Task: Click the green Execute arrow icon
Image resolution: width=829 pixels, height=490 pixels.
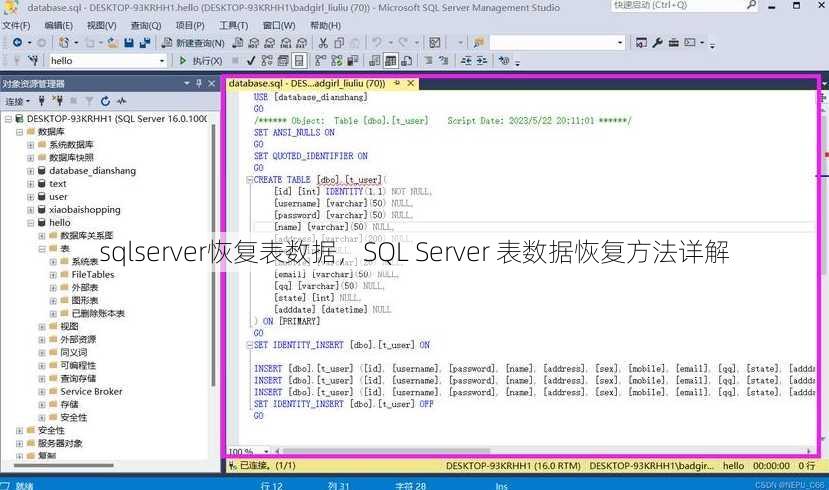Action: 183,61
